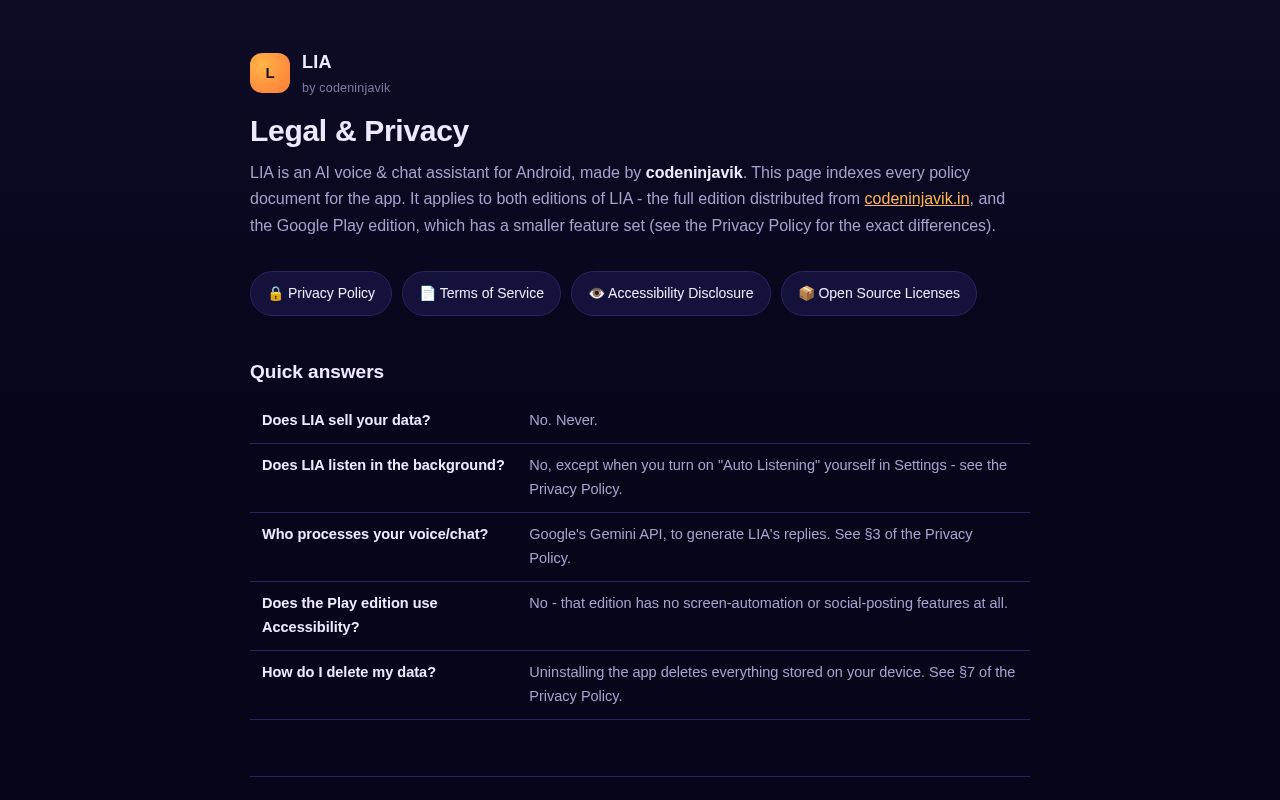Select 'How do I delete my data?' question
Image resolution: width=1280 pixels, height=800 pixels.
click(349, 672)
